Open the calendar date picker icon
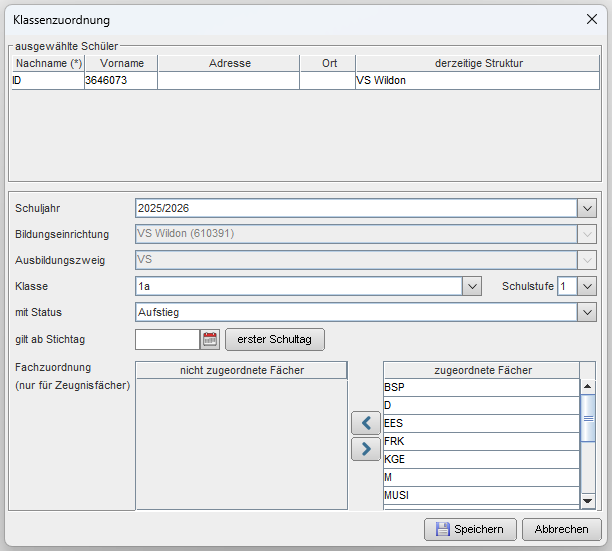The image size is (612, 551). (210, 339)
